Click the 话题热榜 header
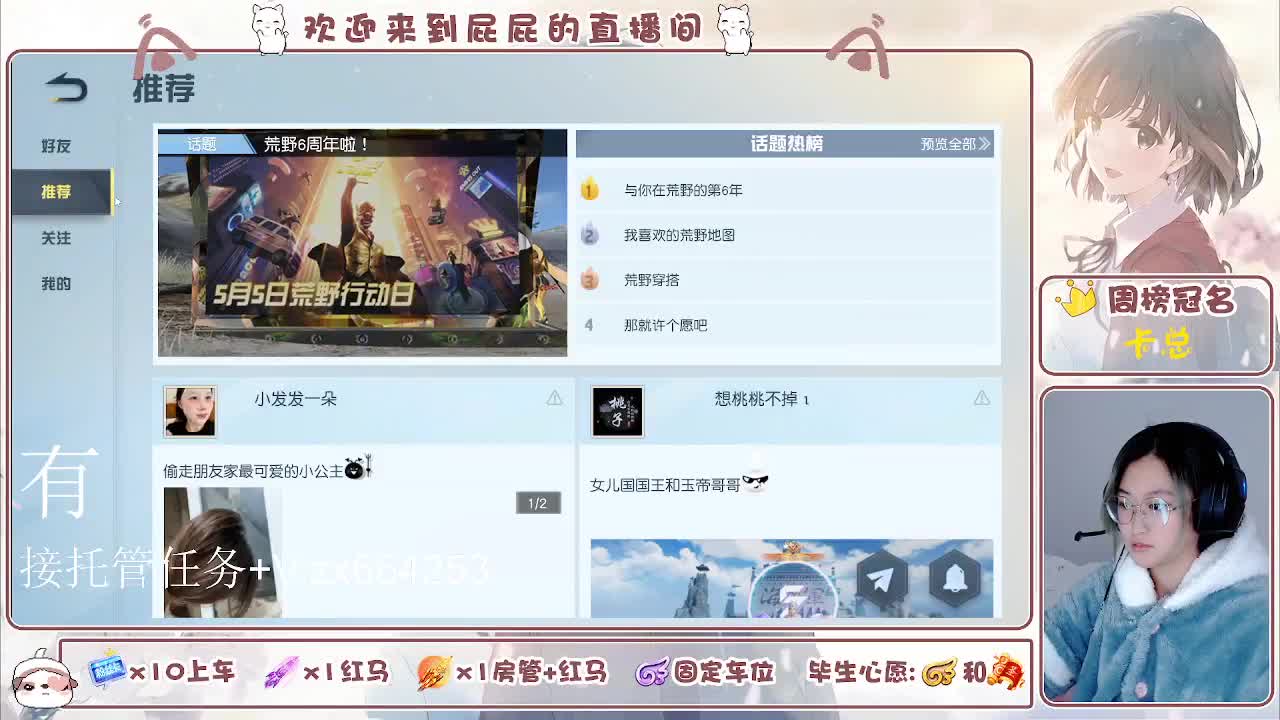 coord(787,144)
